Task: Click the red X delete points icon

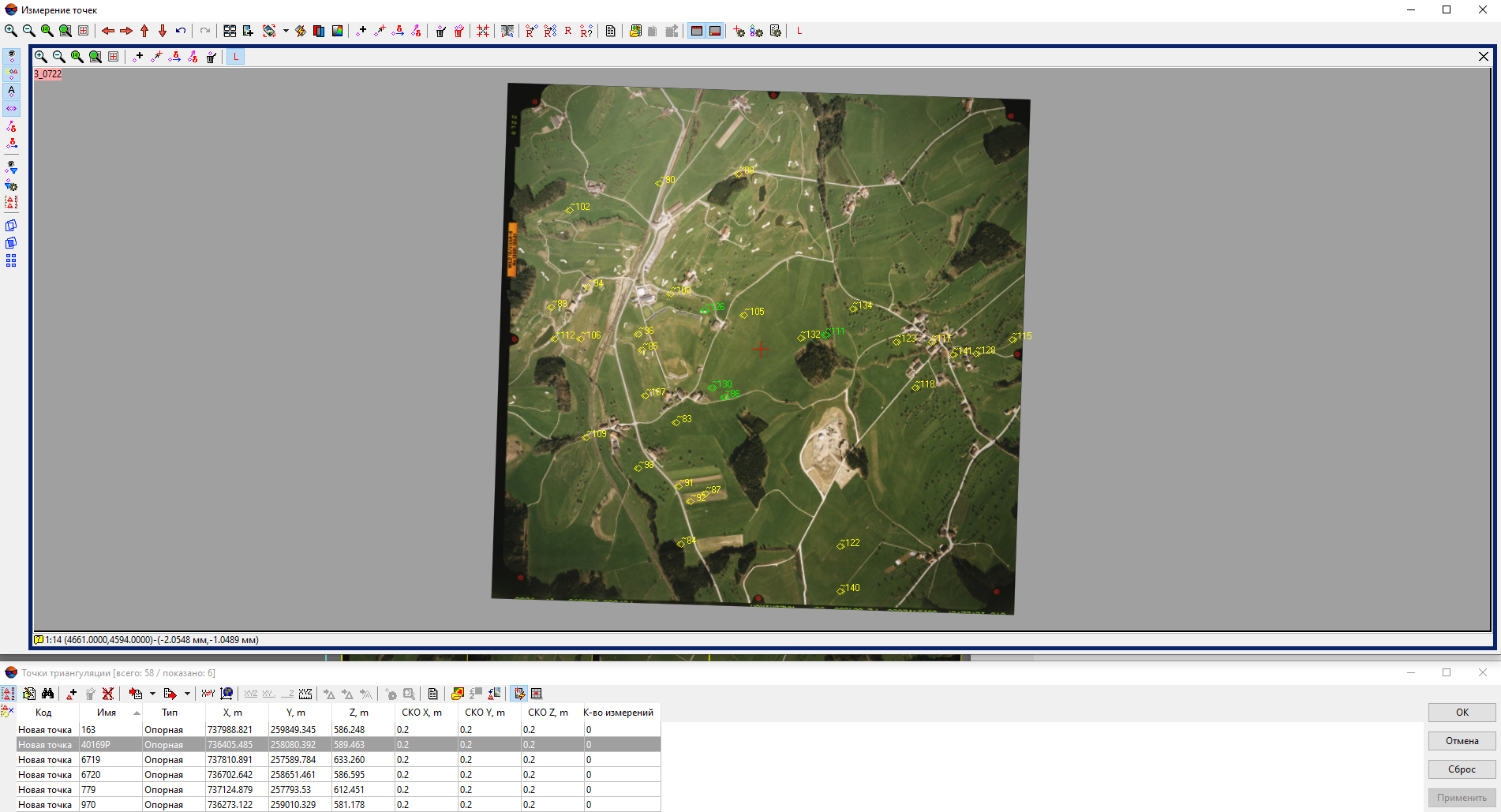Action: click(108, 694)
